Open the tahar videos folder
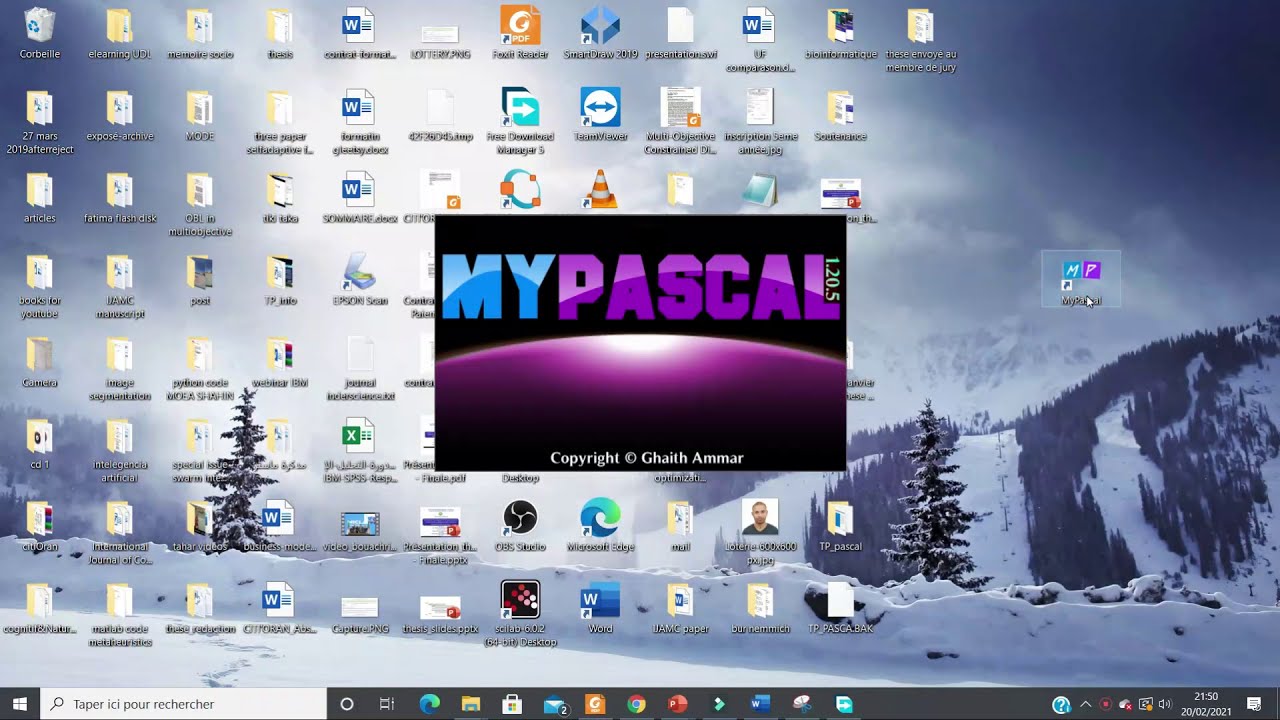Image resolution: width=1280 pixels, height=720 pixels. pyautogui.click(x=200, y=525)
